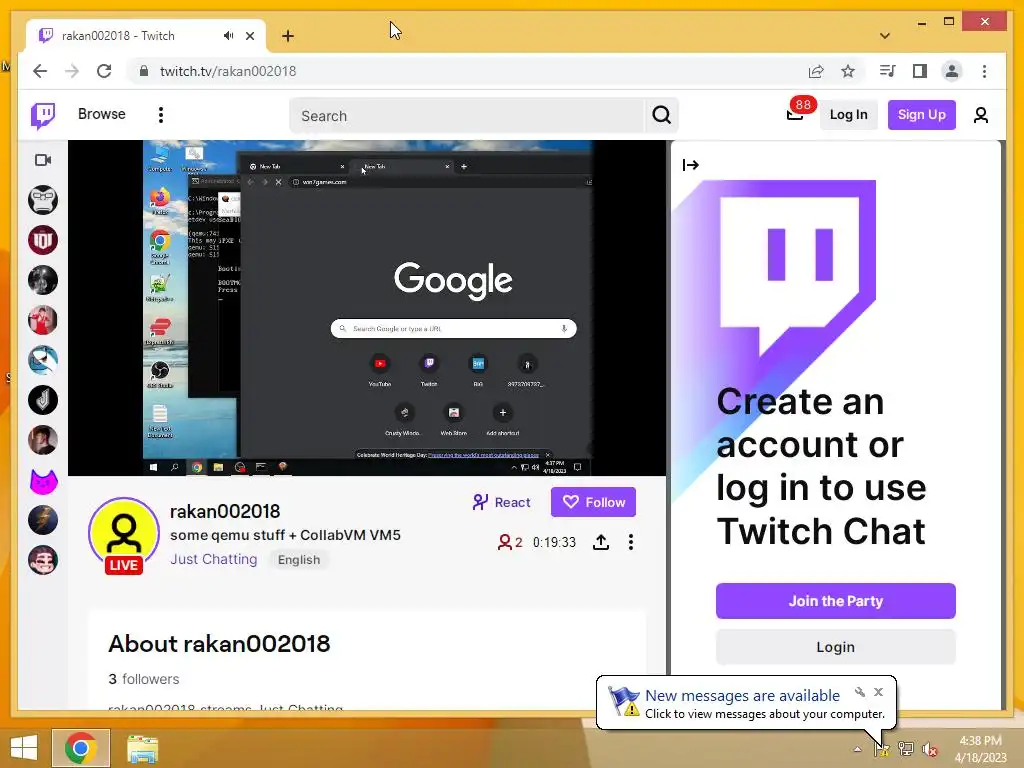Click the taskbar clock showing 4:38 PM

pos(980,749)
